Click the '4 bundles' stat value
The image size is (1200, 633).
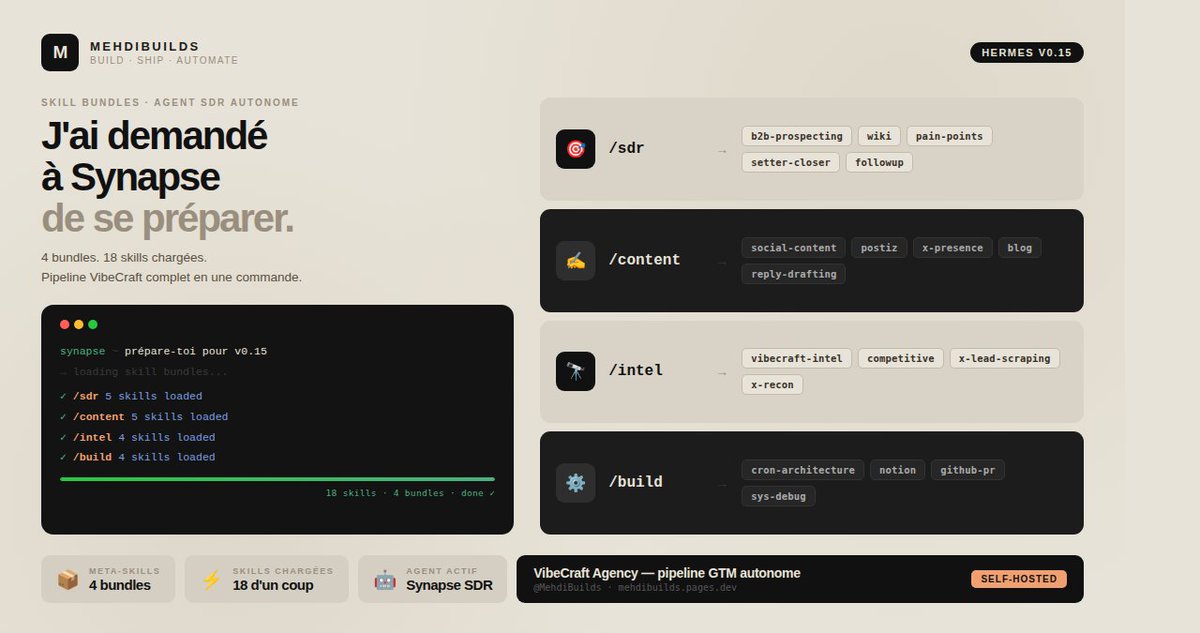pyautogui.click(x=119, y=586)
